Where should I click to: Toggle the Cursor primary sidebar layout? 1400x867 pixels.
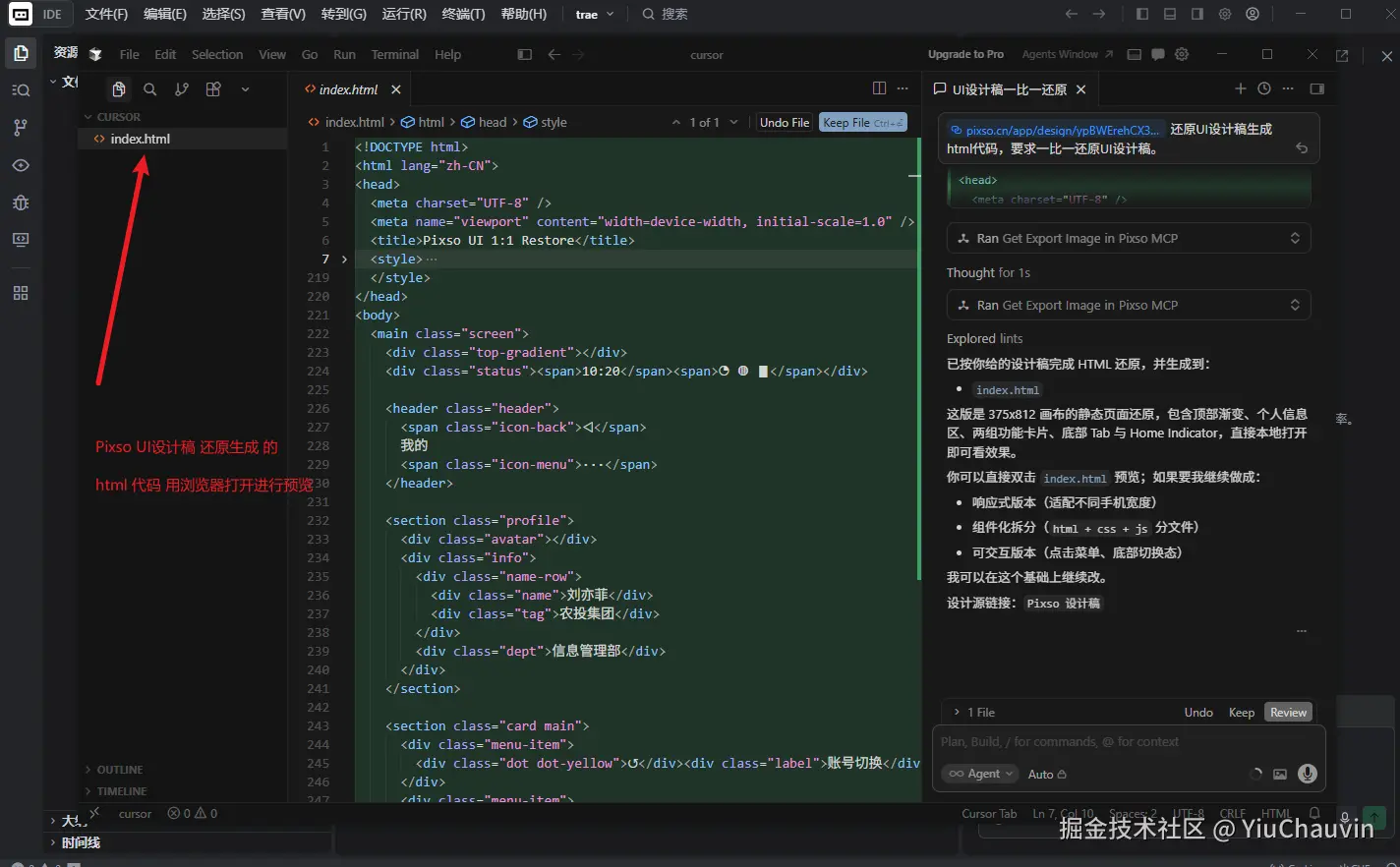point(524,54)
